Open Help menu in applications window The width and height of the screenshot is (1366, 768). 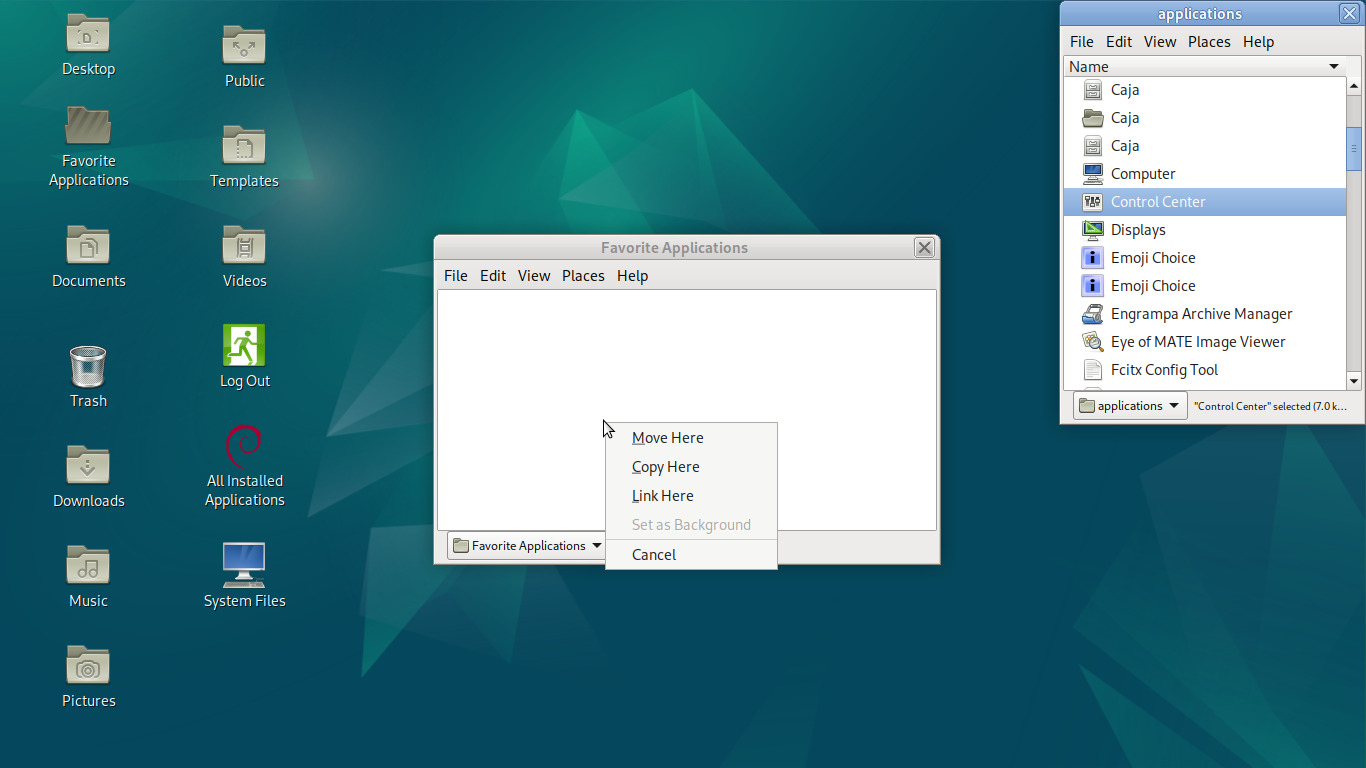click(x=1259, y=42)
